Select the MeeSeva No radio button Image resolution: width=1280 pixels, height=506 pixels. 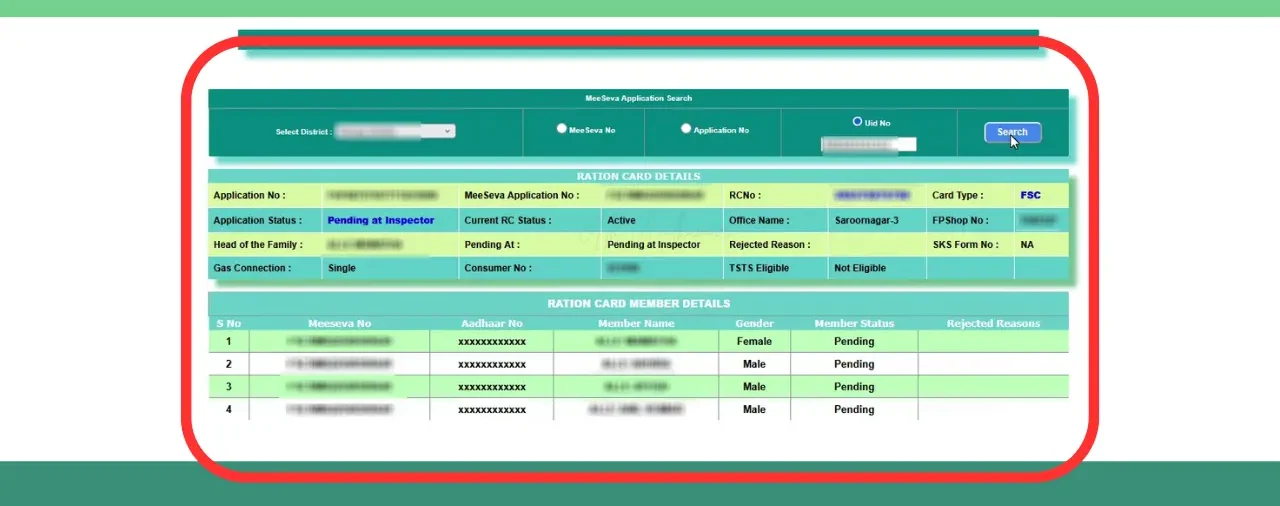point(562,129)
